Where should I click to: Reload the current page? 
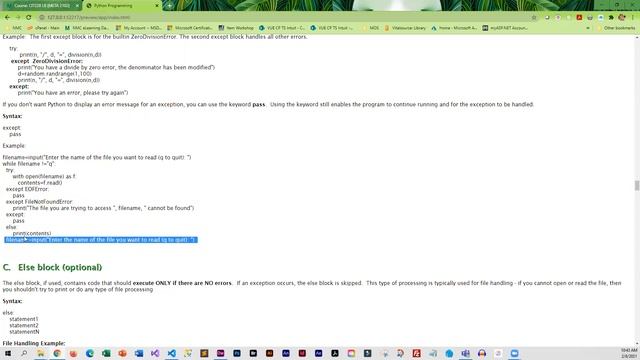(x=28, y=18)
